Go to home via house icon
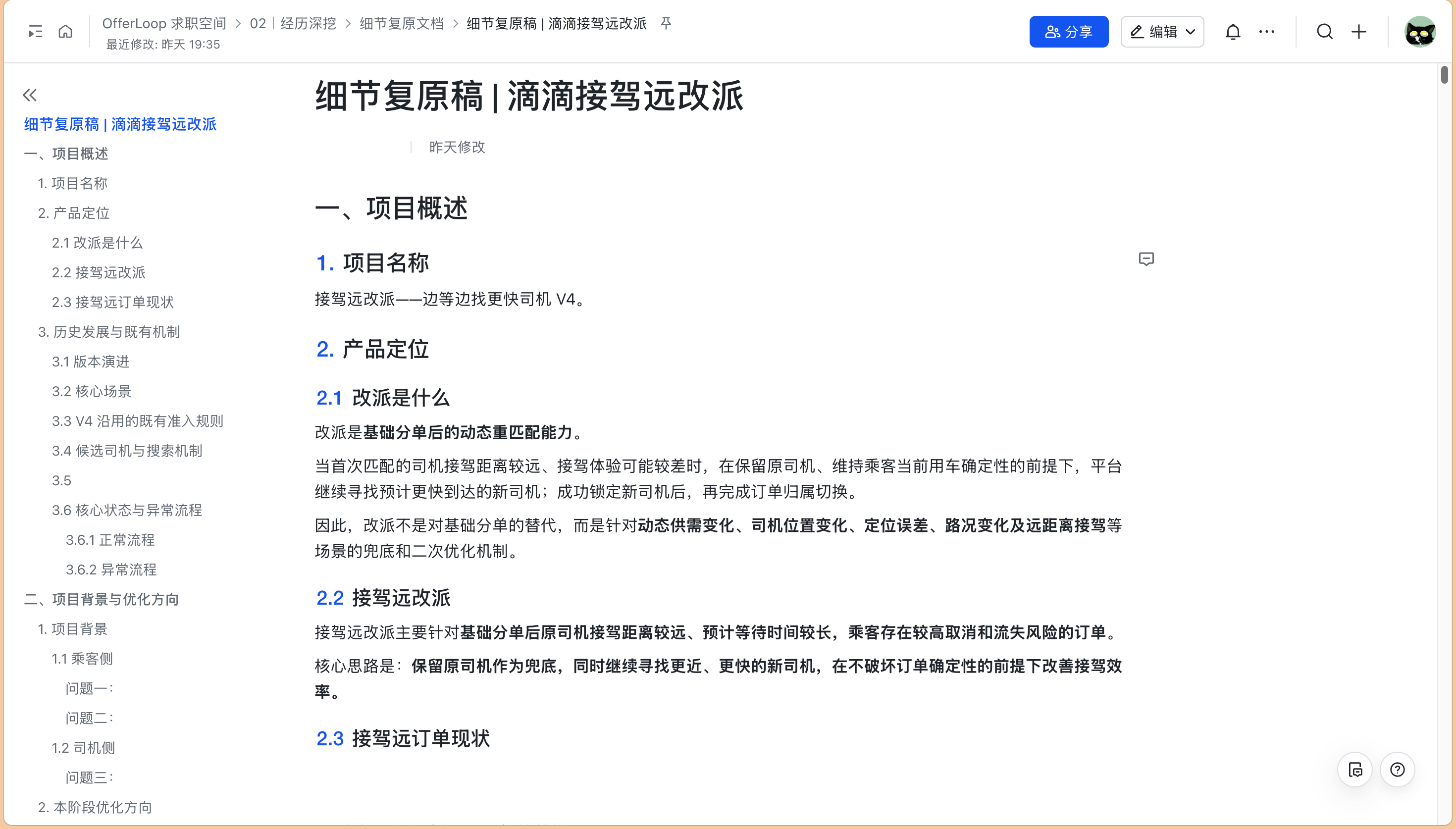 coord(65,31)
